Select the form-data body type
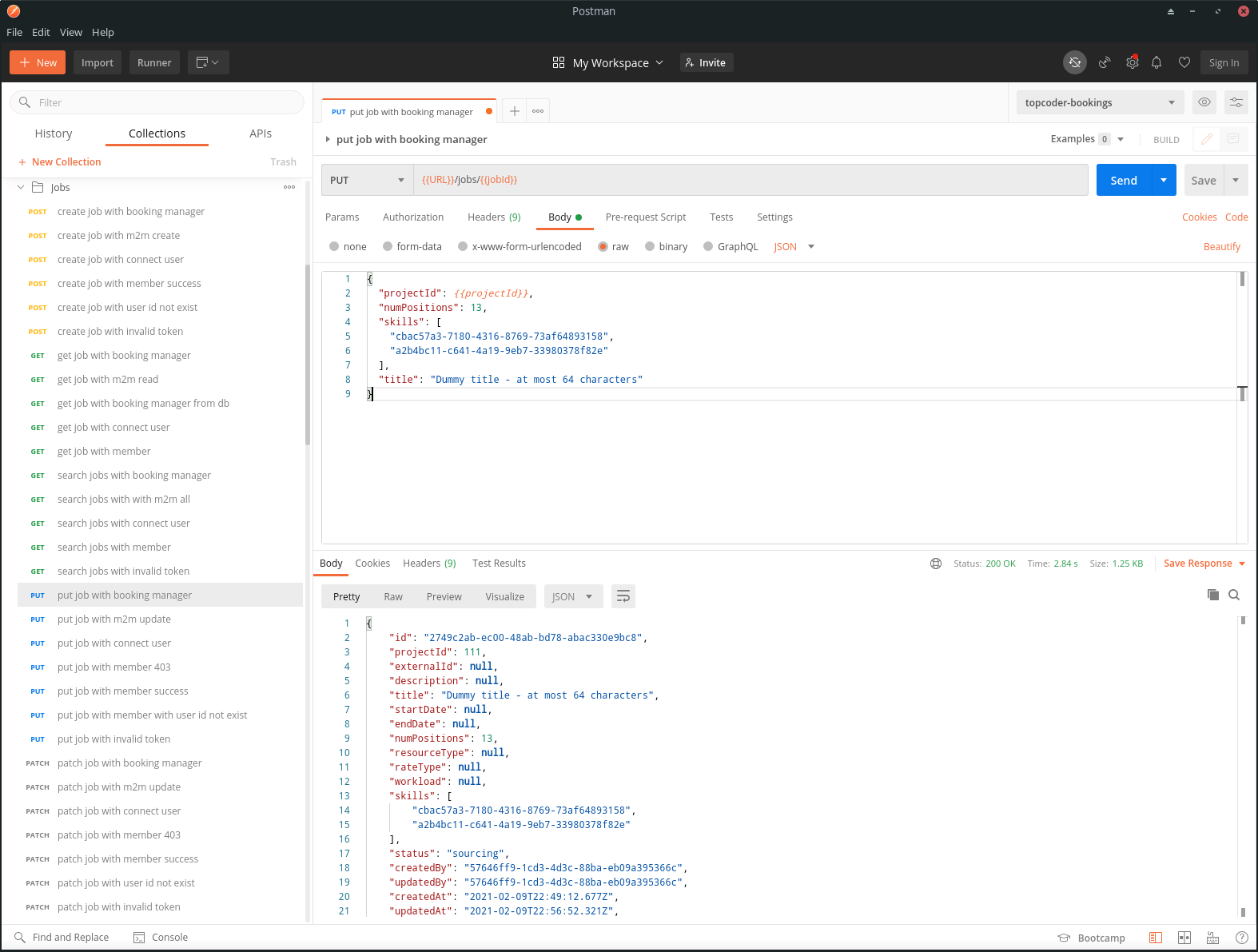Image resolution: width=1258 pixels, height=952 pixels. point(412,247)
